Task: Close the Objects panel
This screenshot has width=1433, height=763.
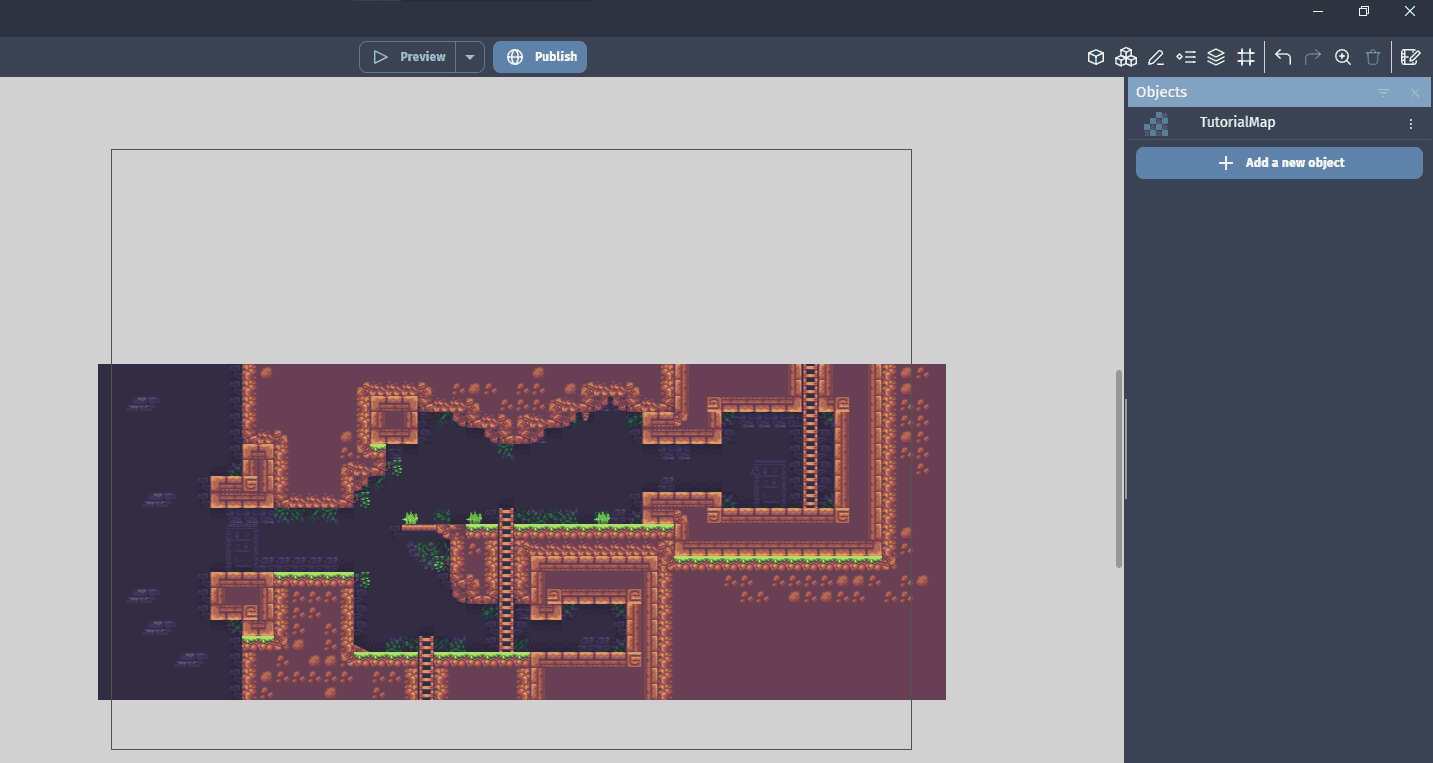Action: click(x=1415, y=93)
